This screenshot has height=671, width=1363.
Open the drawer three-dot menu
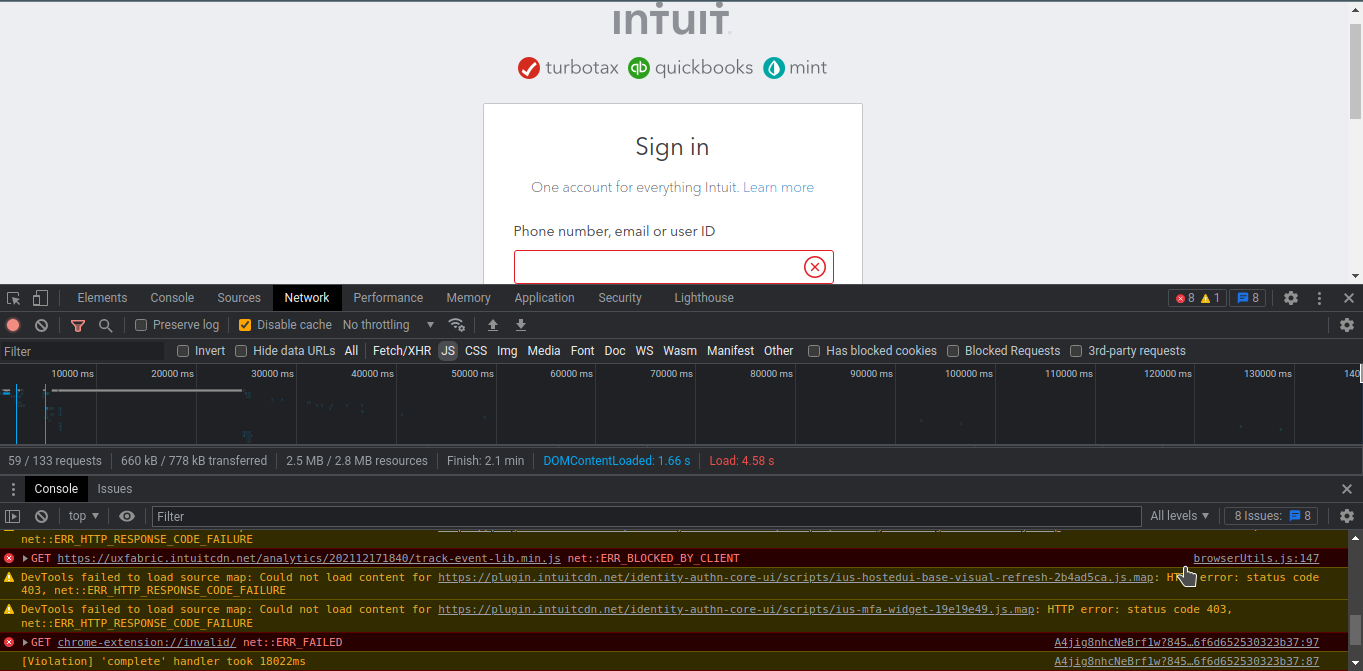[13, 489]
